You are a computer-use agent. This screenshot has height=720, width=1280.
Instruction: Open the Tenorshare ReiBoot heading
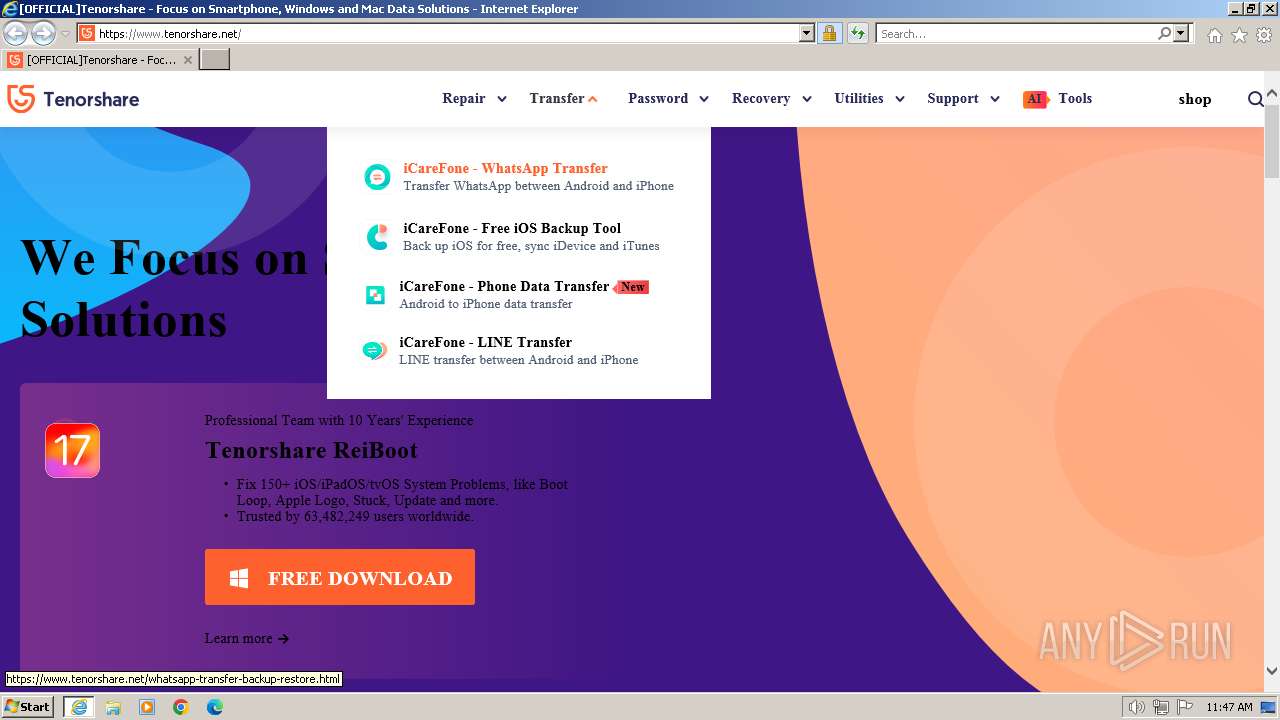311,450
